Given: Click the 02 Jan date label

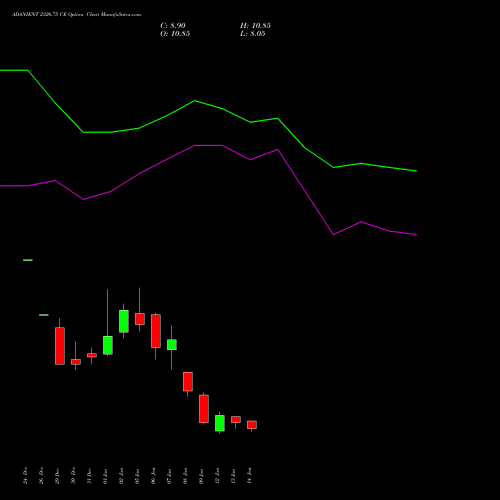Looking at the screenshot, I should (121, 476).
